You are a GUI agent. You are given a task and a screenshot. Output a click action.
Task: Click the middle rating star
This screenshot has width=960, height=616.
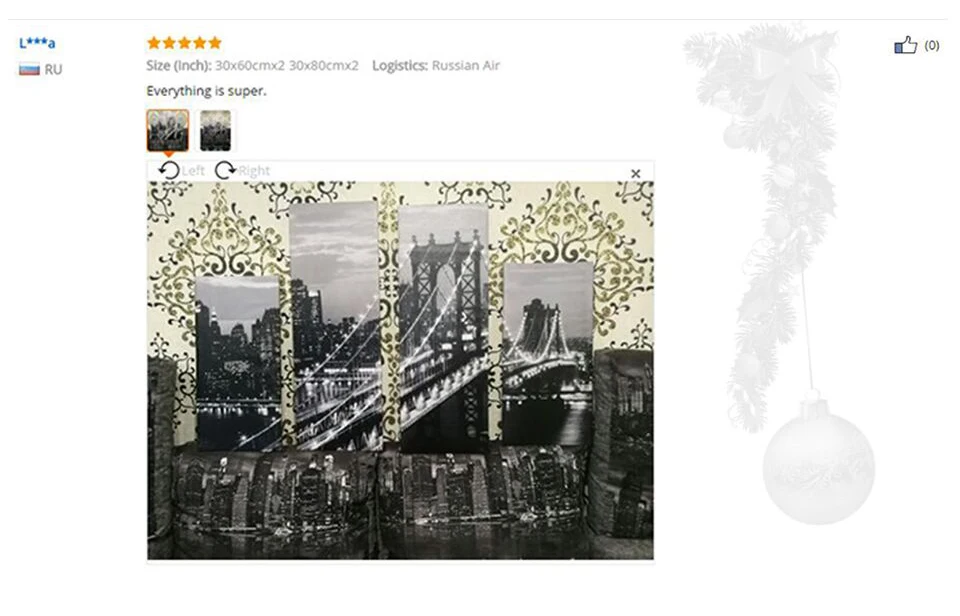coord(184,42)
